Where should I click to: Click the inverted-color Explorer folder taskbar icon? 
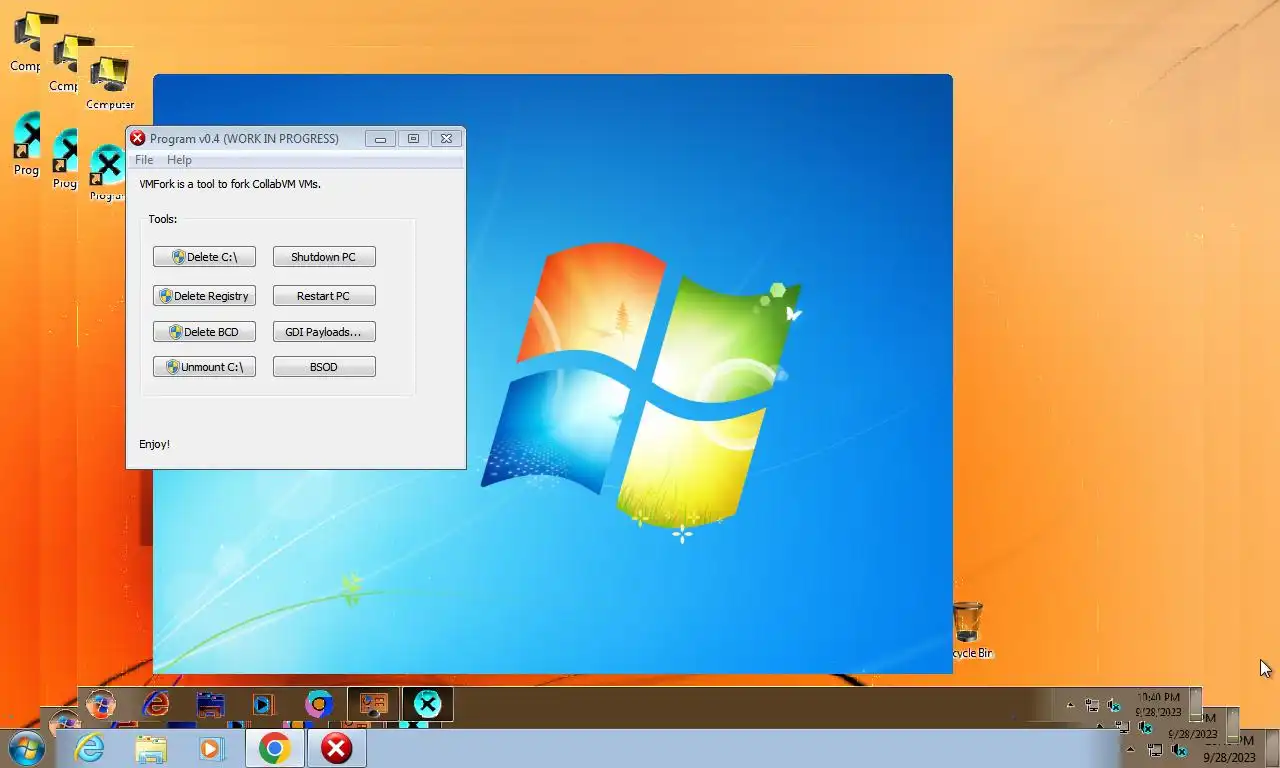pos(210,705)
